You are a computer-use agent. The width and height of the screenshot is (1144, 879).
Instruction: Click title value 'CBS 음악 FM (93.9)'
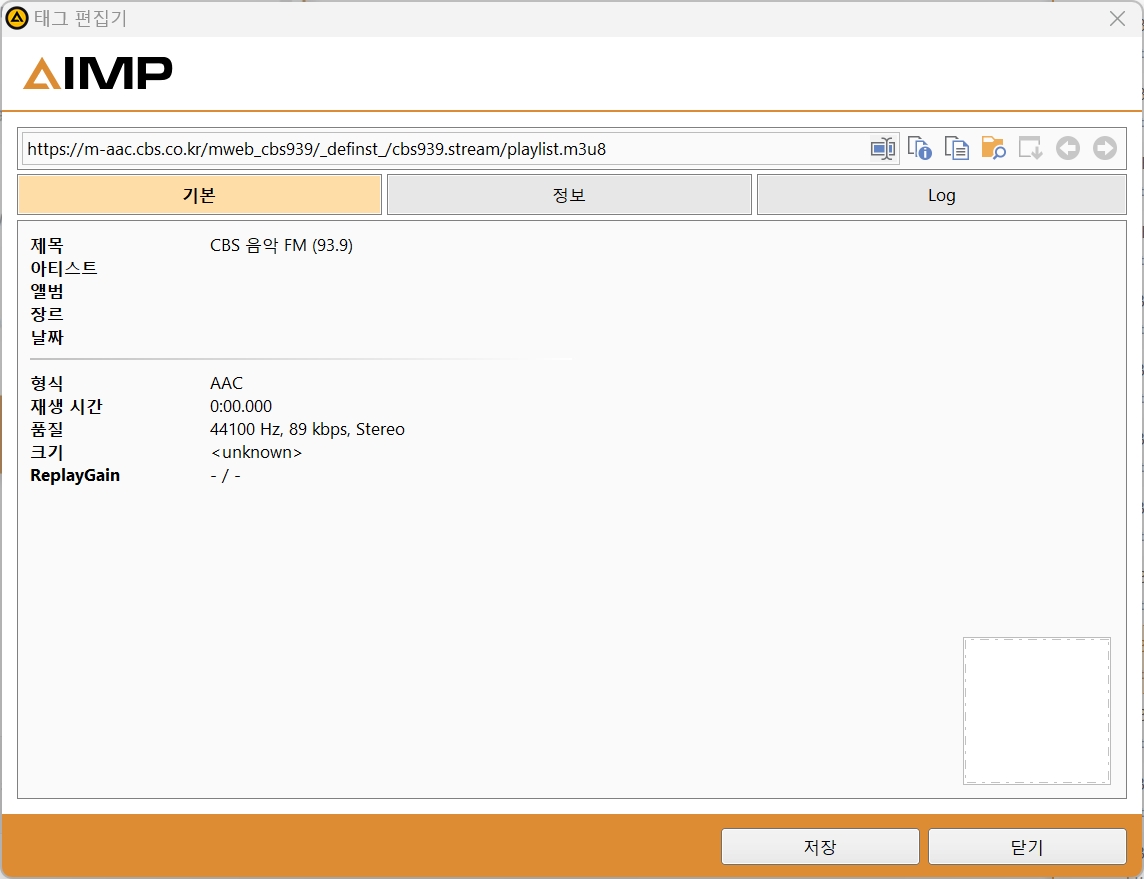[282, 245]
